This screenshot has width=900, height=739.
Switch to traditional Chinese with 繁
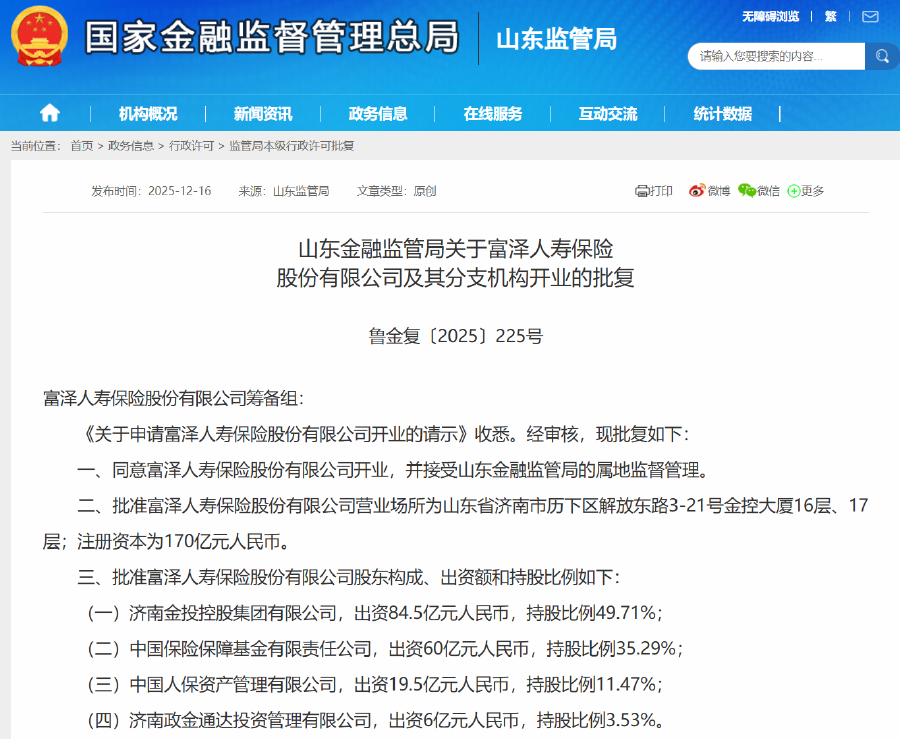(831, 17)
